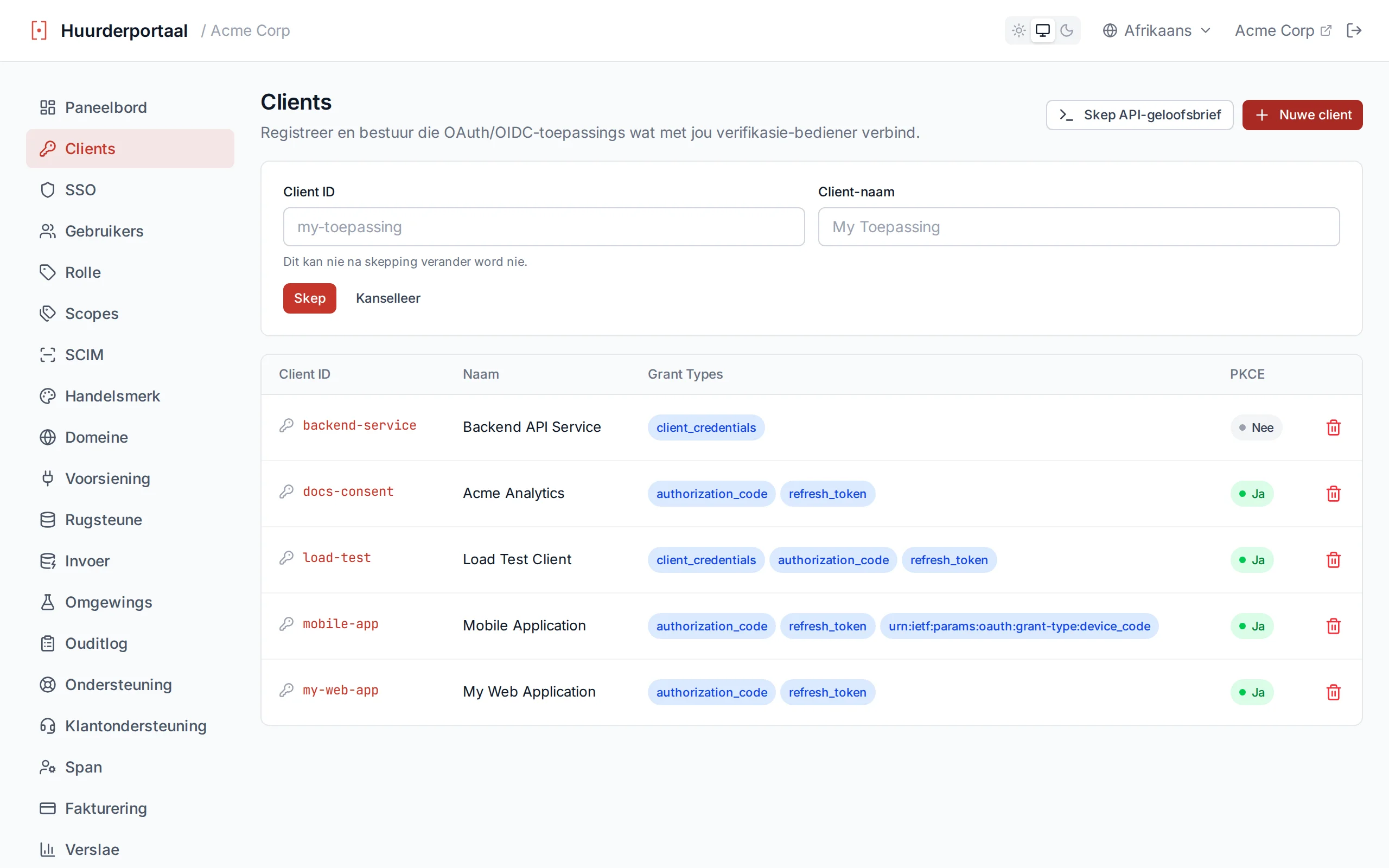Delete the docs-consent client

1333,494
